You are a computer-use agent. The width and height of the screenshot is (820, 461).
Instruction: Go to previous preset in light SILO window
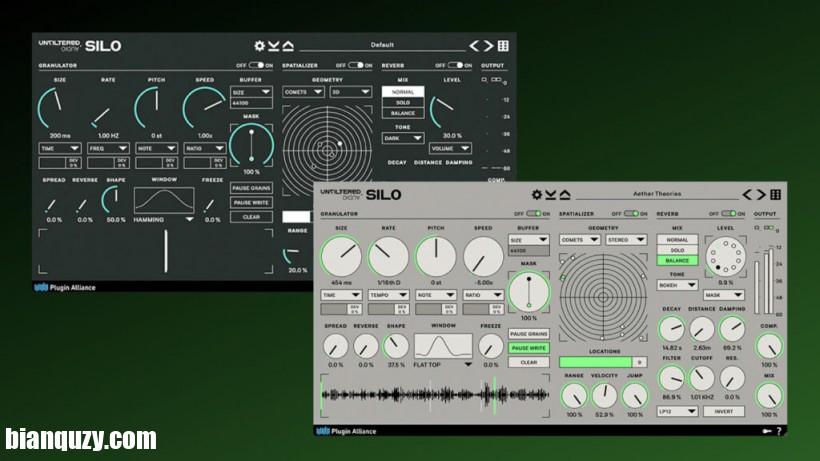click(x=747, y=195)
